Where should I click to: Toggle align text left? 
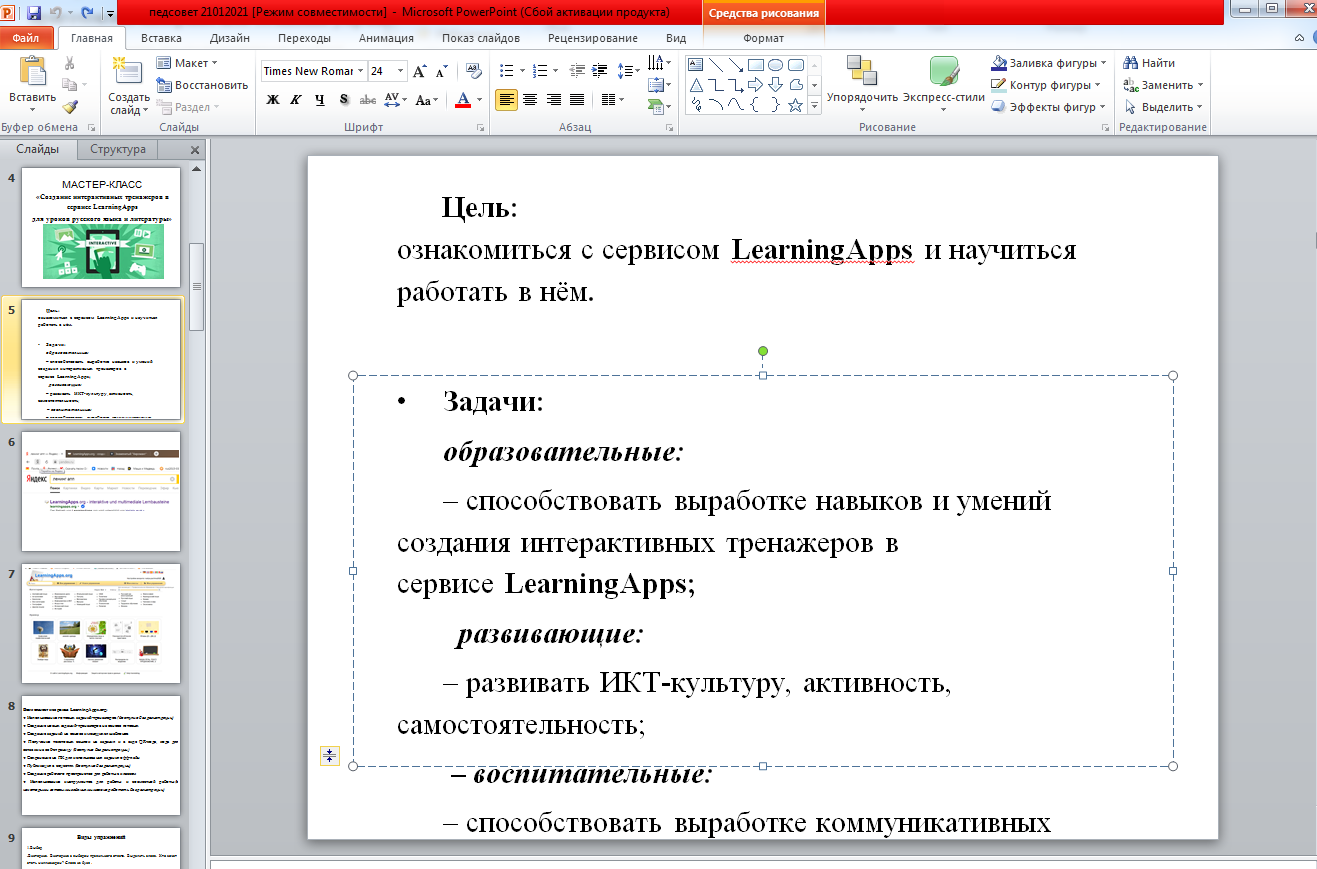click(x=507, y=100)
